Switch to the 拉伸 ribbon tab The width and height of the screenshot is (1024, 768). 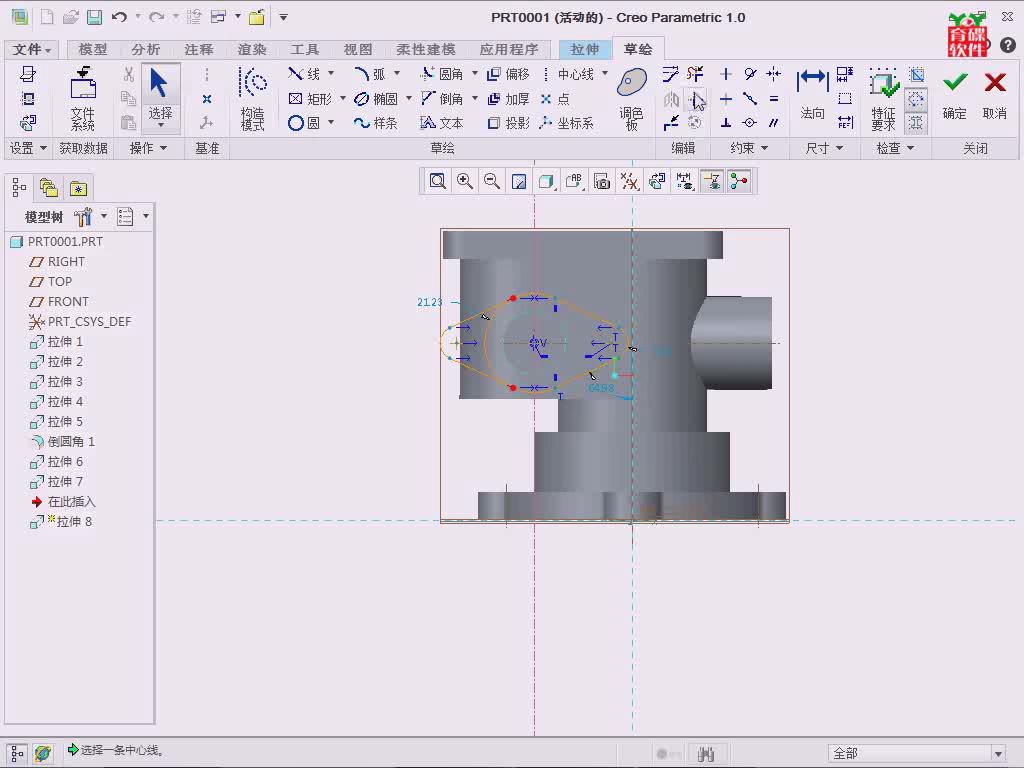click(584, 50)
